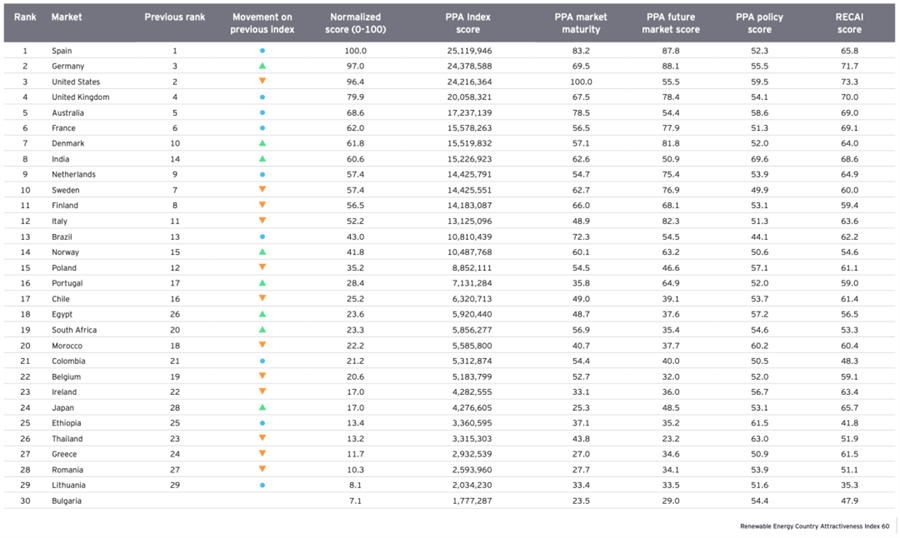Image resolution: width=900 pixels, height=538 pixels.
Task: Click the Normalized score (0-100) header
Action: point(355,23)
